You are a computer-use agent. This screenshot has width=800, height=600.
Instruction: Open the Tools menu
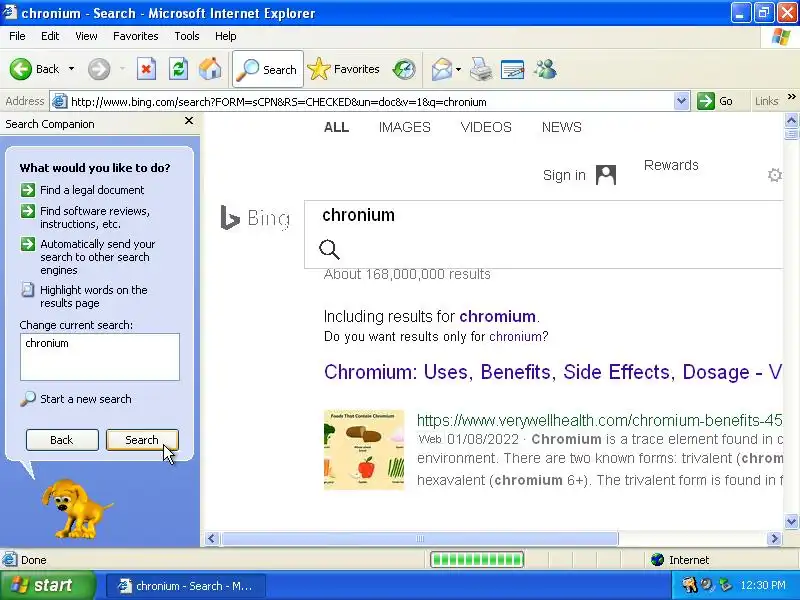coord(187,36)
